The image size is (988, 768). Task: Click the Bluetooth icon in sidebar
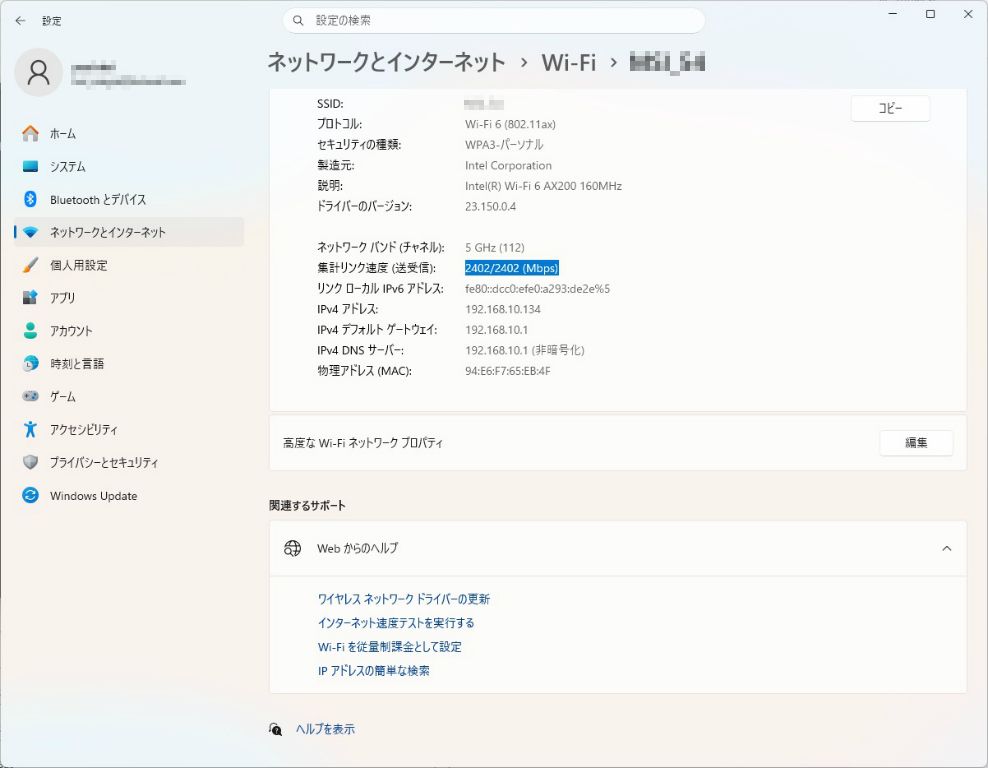[30, 199]
